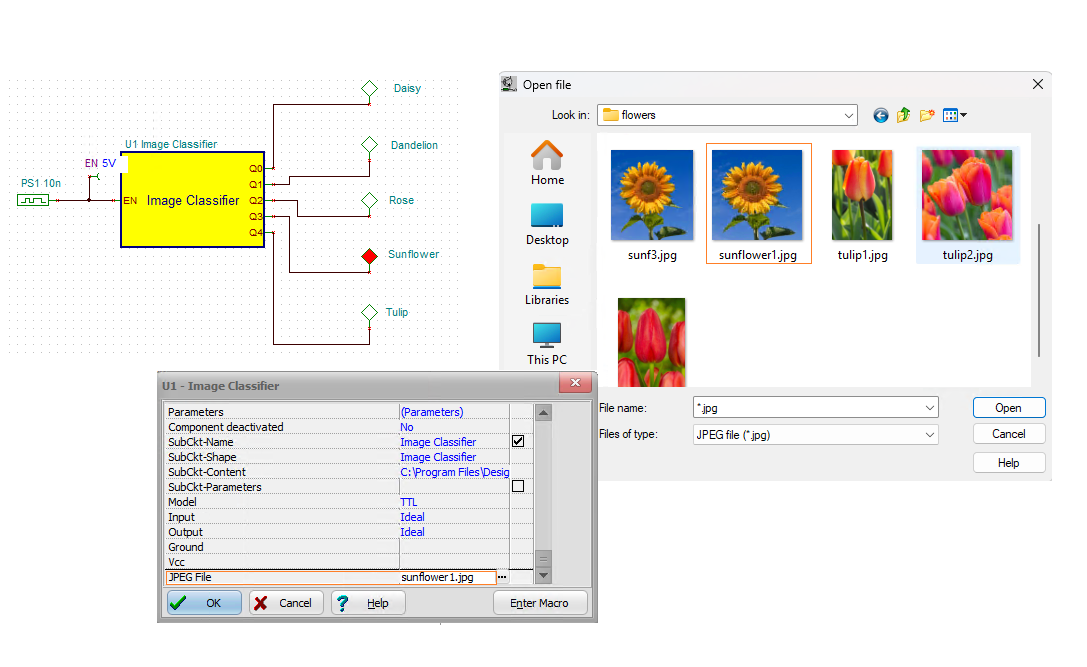Viewport: 1087px width, 667px height.
Task: Expand the File name combo box
Action: [x=931, y=408]
